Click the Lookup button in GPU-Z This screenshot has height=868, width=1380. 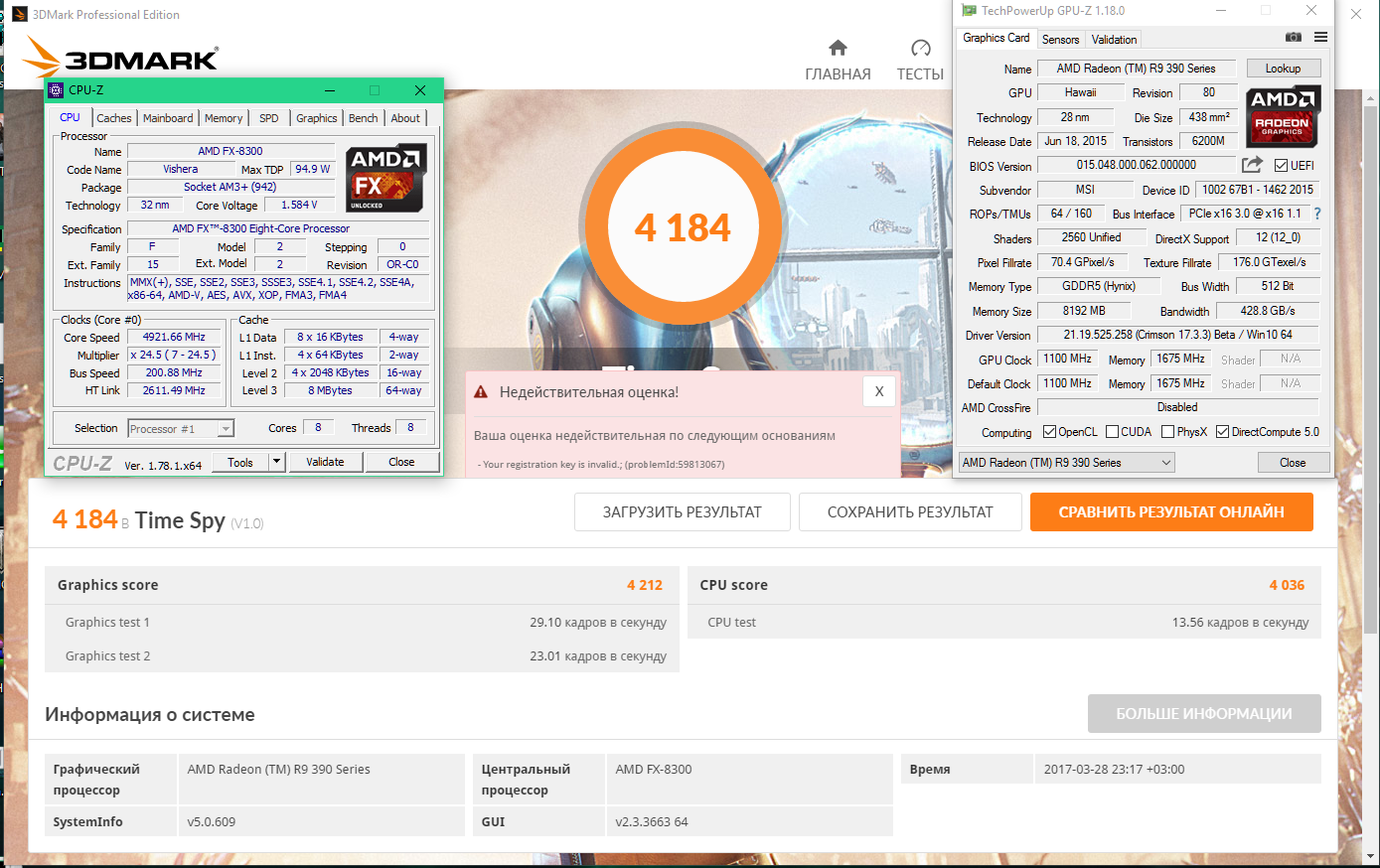pos(1283,69)
